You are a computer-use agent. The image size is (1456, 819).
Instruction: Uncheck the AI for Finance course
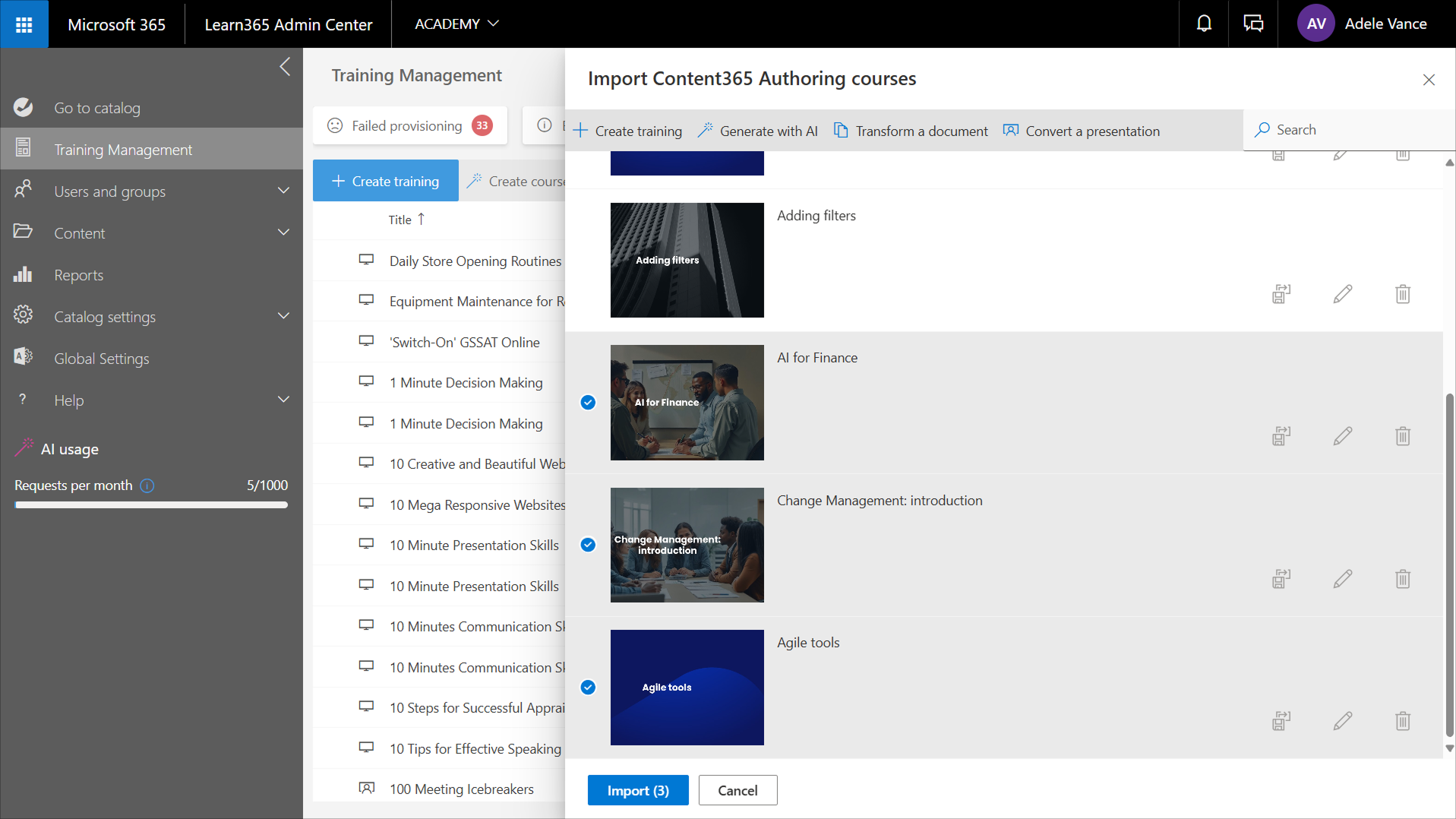(588, 403)
